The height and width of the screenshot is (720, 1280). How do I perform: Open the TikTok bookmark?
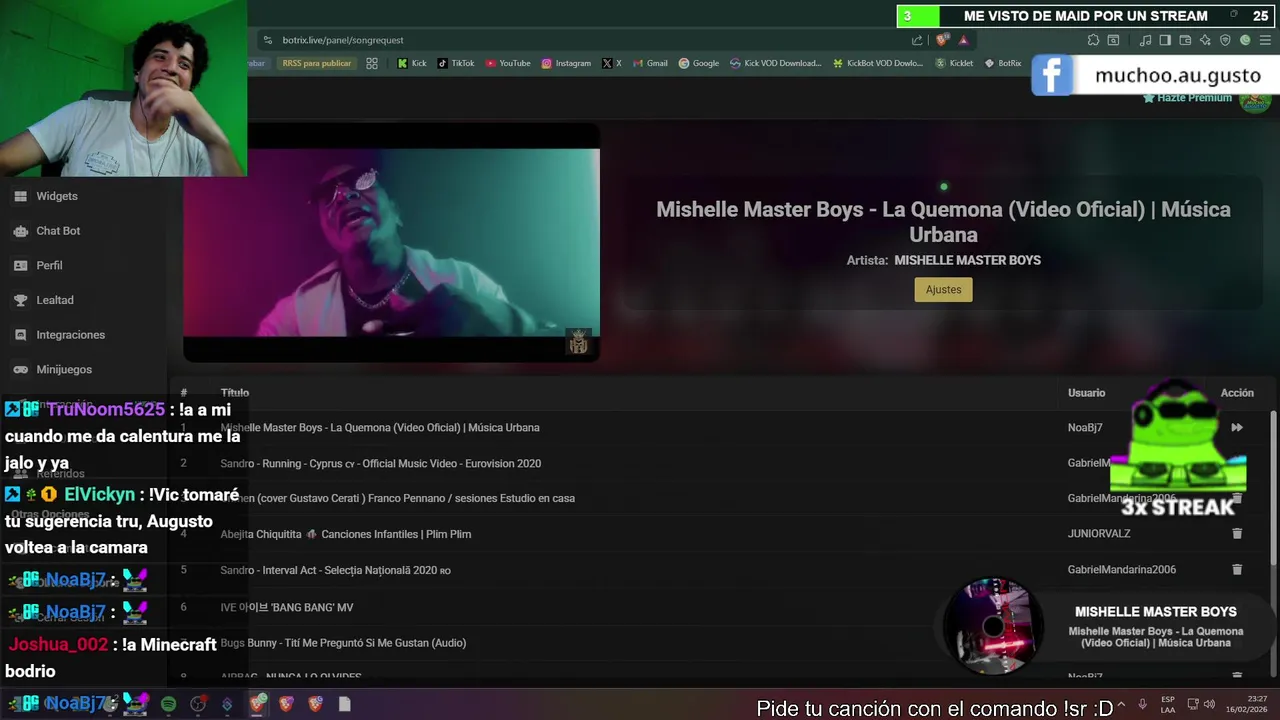point(456,63)
